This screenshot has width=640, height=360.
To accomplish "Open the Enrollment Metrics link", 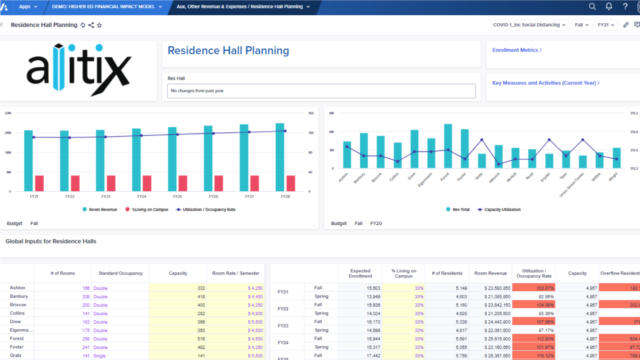I will [517, 50].
